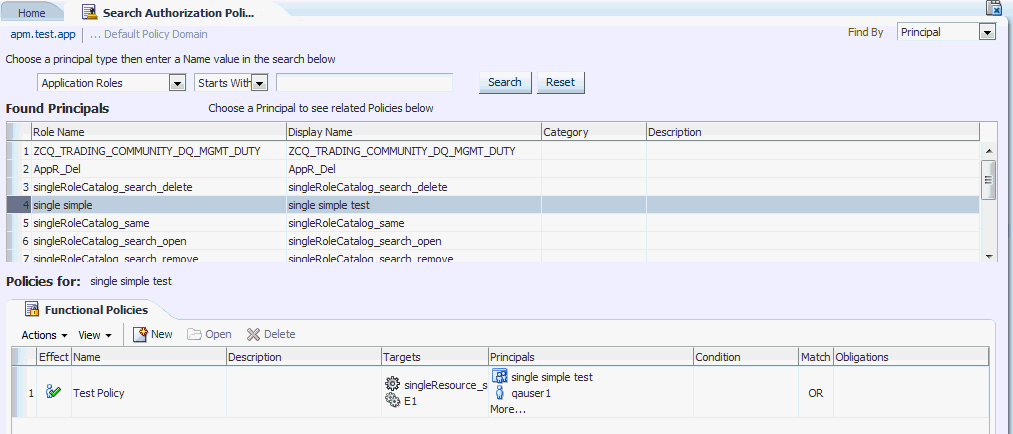Image resolution: width=1013 pixels, height=434 pixels.
Task: Select singleRoleCatalog_search_remove role name
Action: 116,258
